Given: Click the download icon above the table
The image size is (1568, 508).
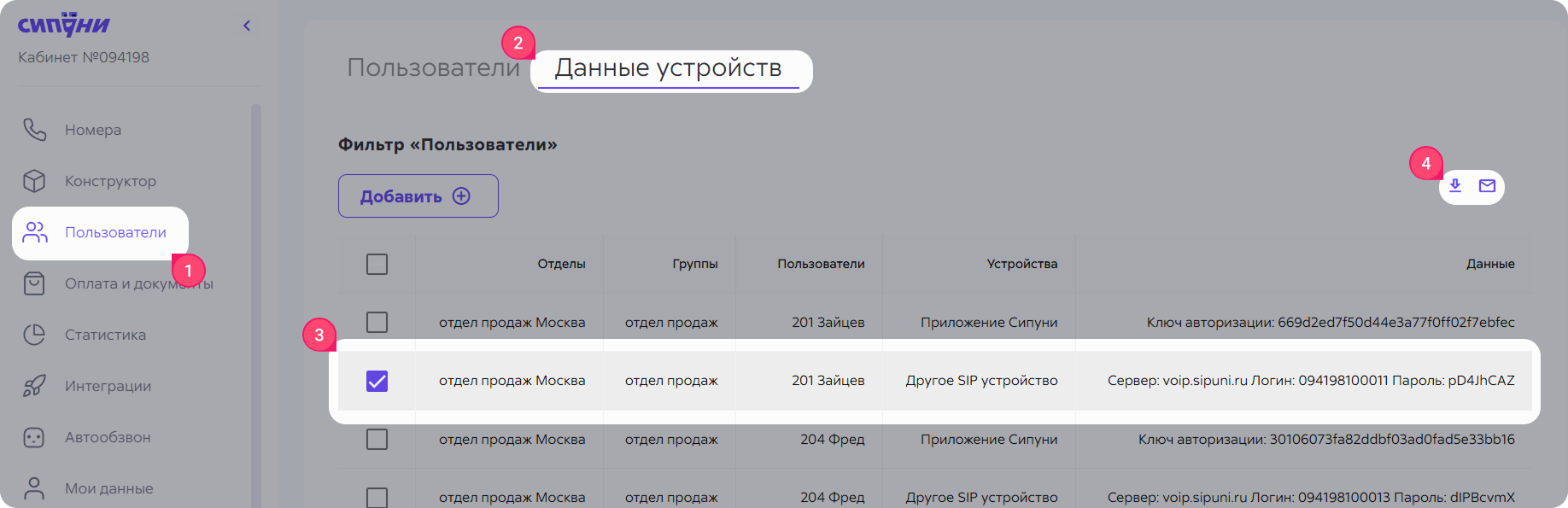Looking at the screenshot, I should pyautogui.click(x=1455, y=185).
